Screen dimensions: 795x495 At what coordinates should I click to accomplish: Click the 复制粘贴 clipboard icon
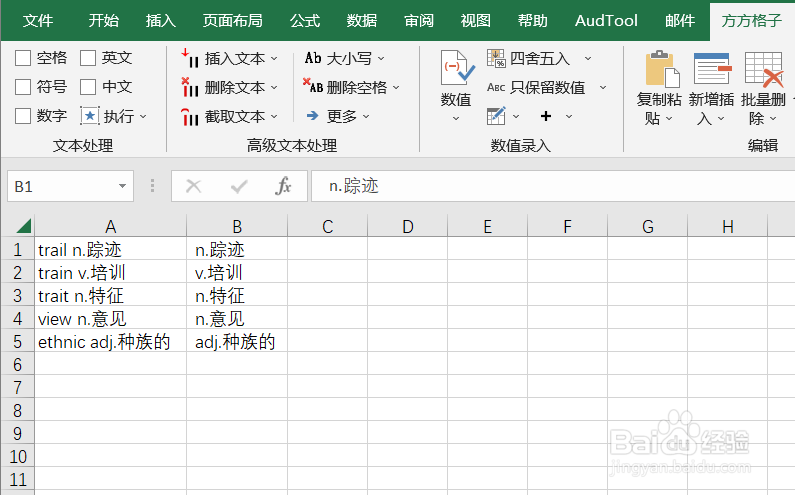(x=662, y=68)
